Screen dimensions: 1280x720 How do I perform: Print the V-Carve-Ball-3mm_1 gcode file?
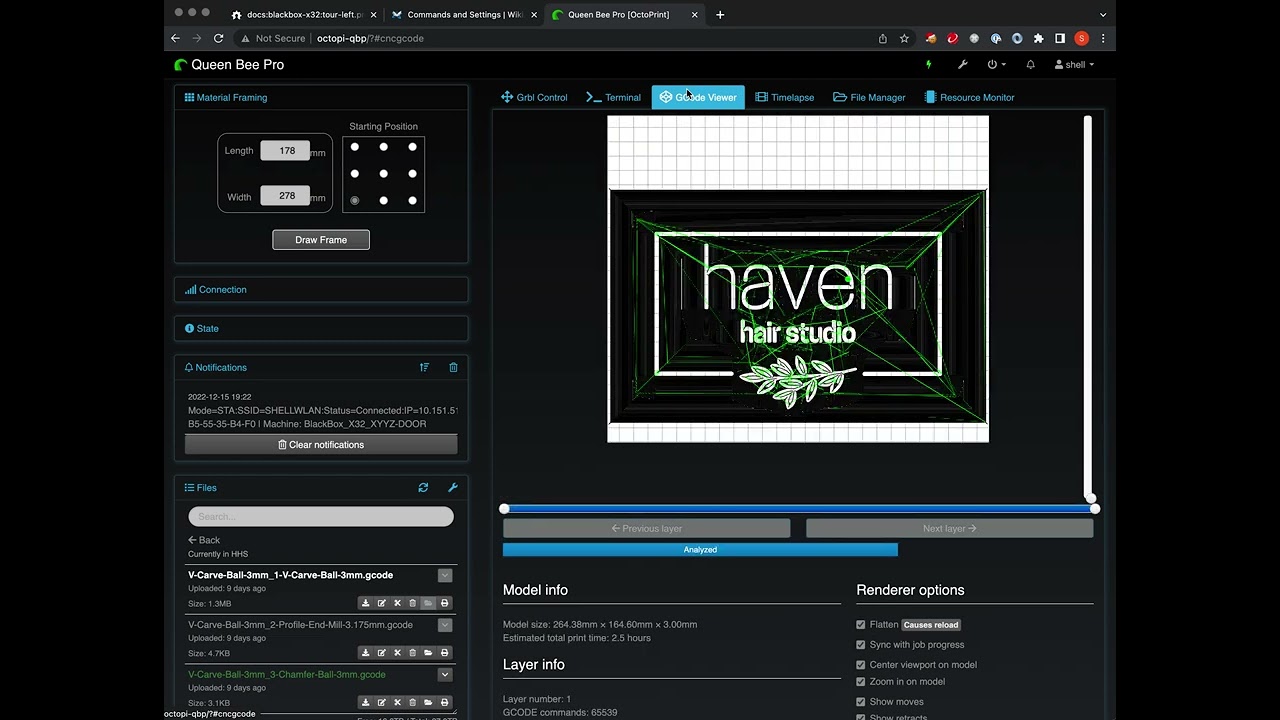[x=445, y=603]
